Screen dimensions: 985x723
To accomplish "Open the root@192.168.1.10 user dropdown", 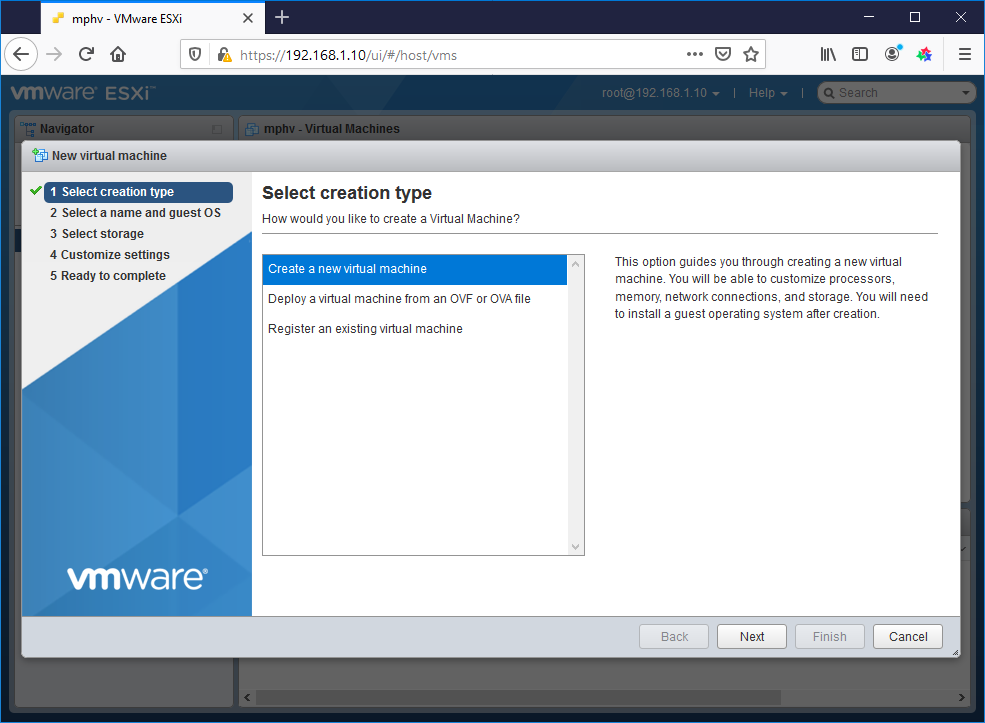I will pyautogui.click(x=661, y=92).
